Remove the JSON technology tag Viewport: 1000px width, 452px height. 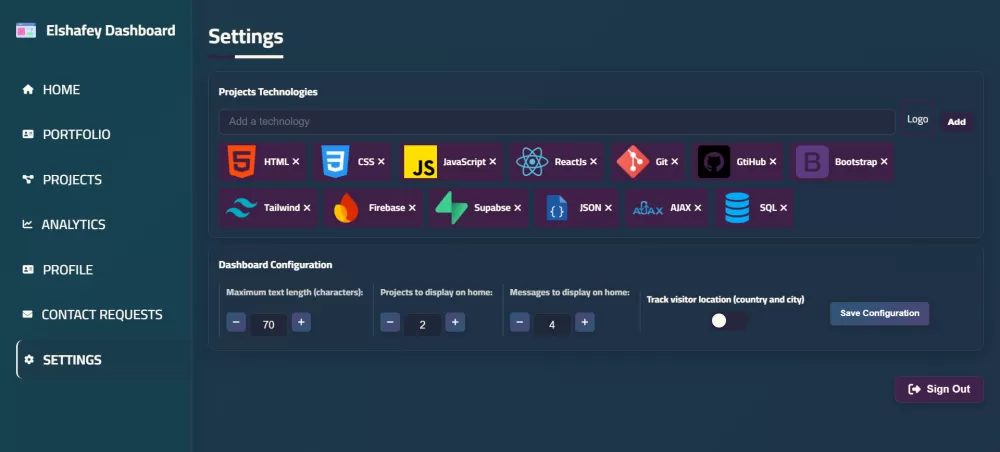coord(608,208)
